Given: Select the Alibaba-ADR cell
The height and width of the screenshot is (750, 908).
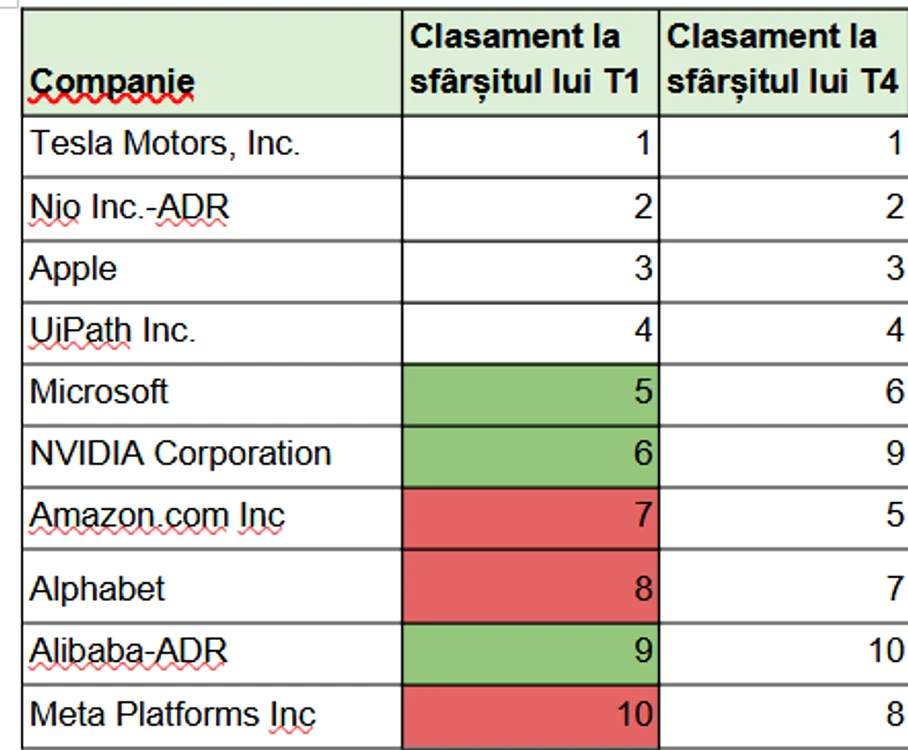Looking at the screenshot, I should tap(212, 654).
